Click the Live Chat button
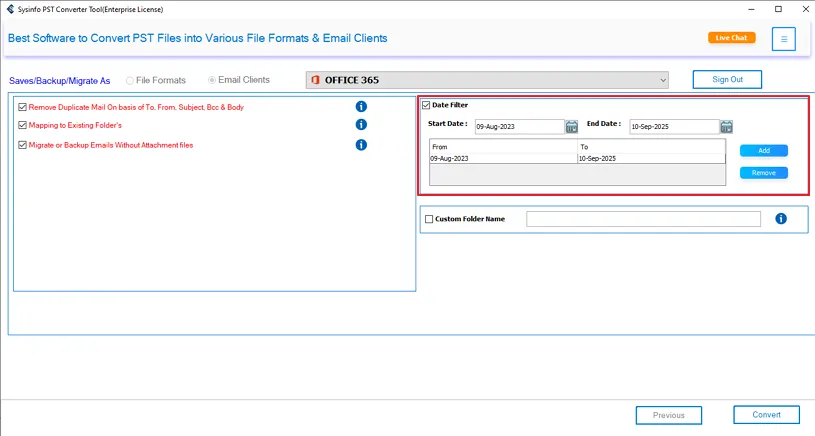 [731, 38]
